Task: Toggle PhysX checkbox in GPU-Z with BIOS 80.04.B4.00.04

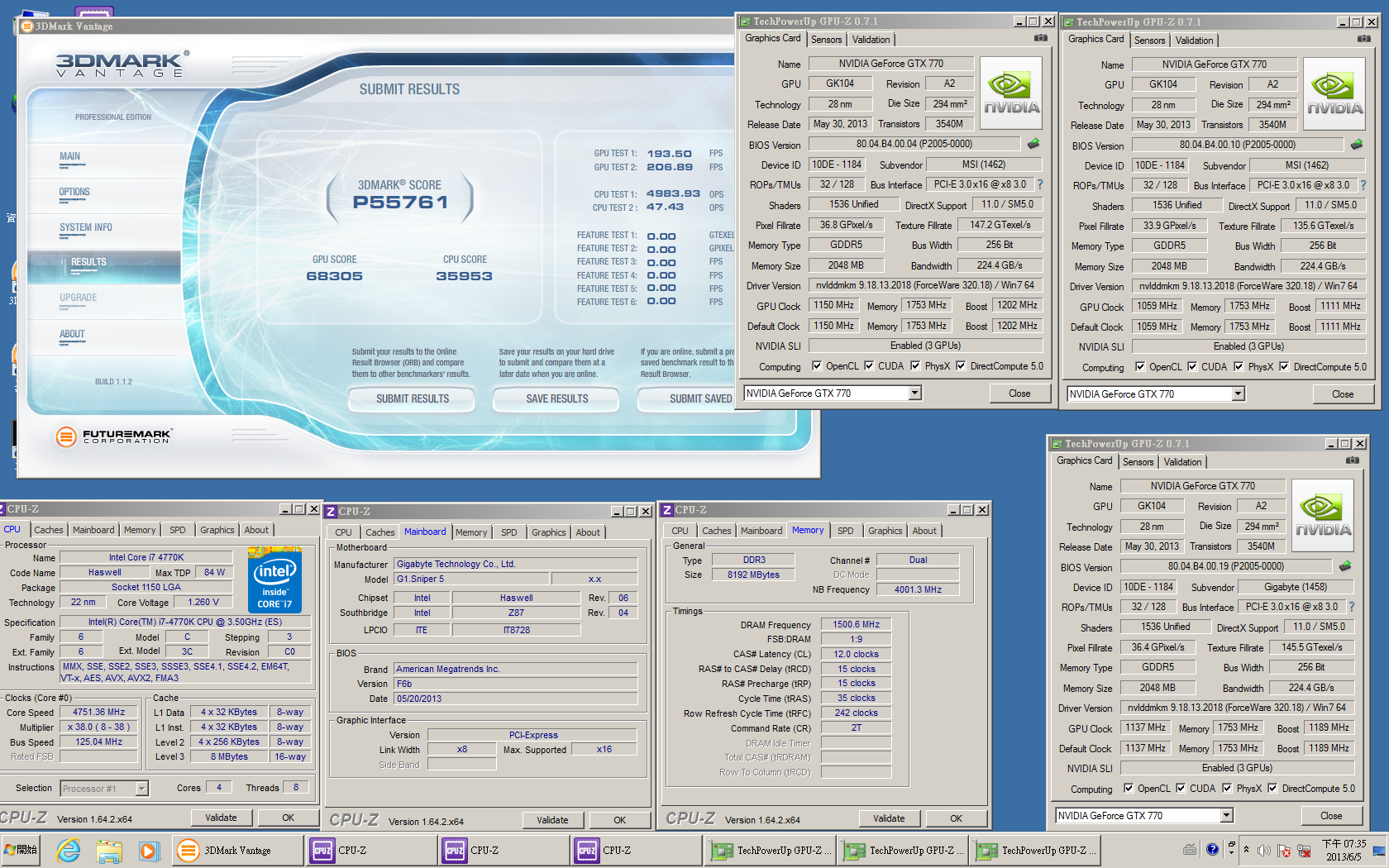Action: (915, 365)
